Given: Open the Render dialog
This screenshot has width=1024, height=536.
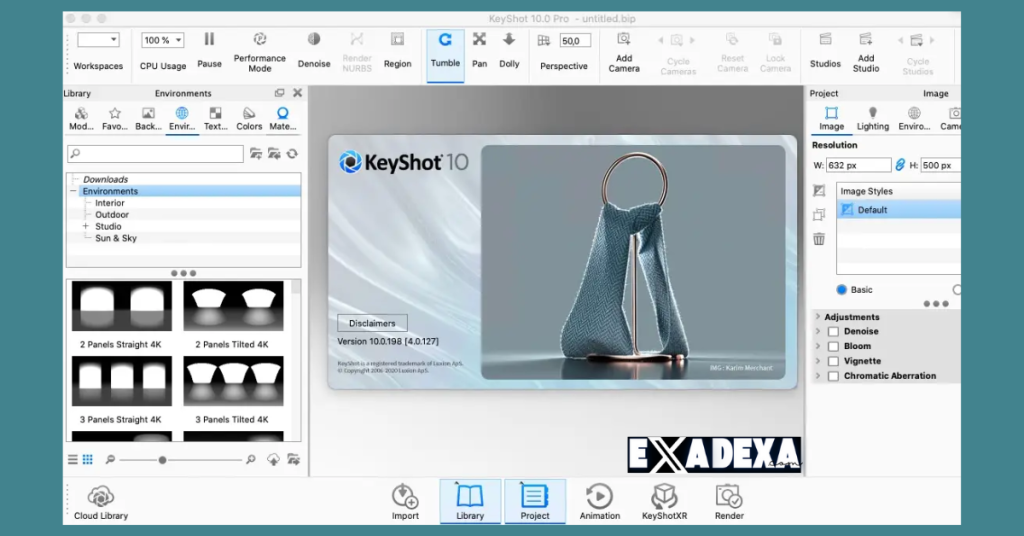Looking at the screenshot, I should point(729,502).
